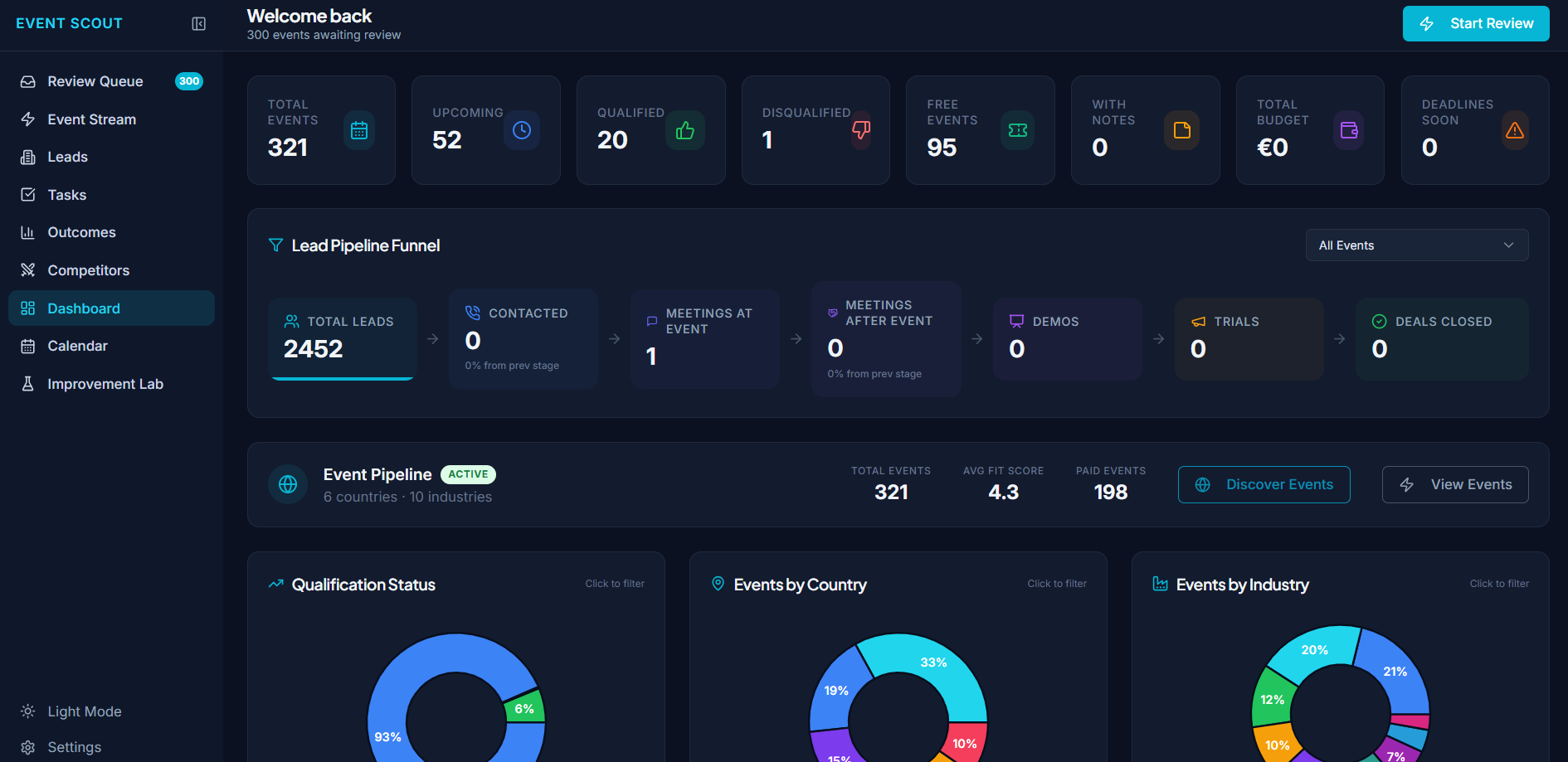Click the Start Review button
This screenshot has height=762, width=1568.
pyautogui.click(x=1476, y=23)
